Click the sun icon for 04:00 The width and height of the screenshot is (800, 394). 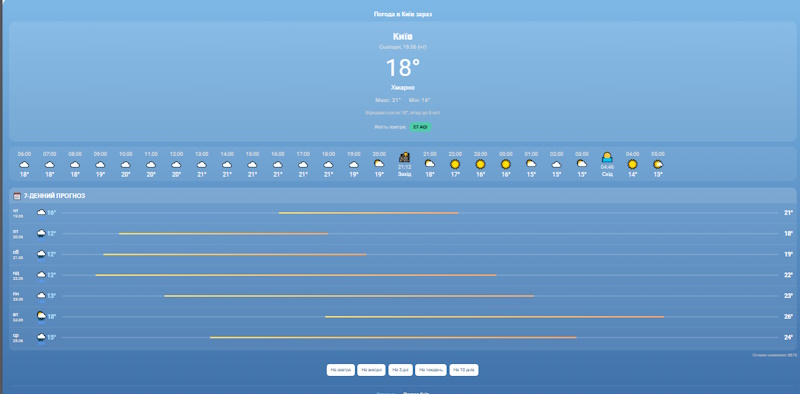tap(632, 164)
